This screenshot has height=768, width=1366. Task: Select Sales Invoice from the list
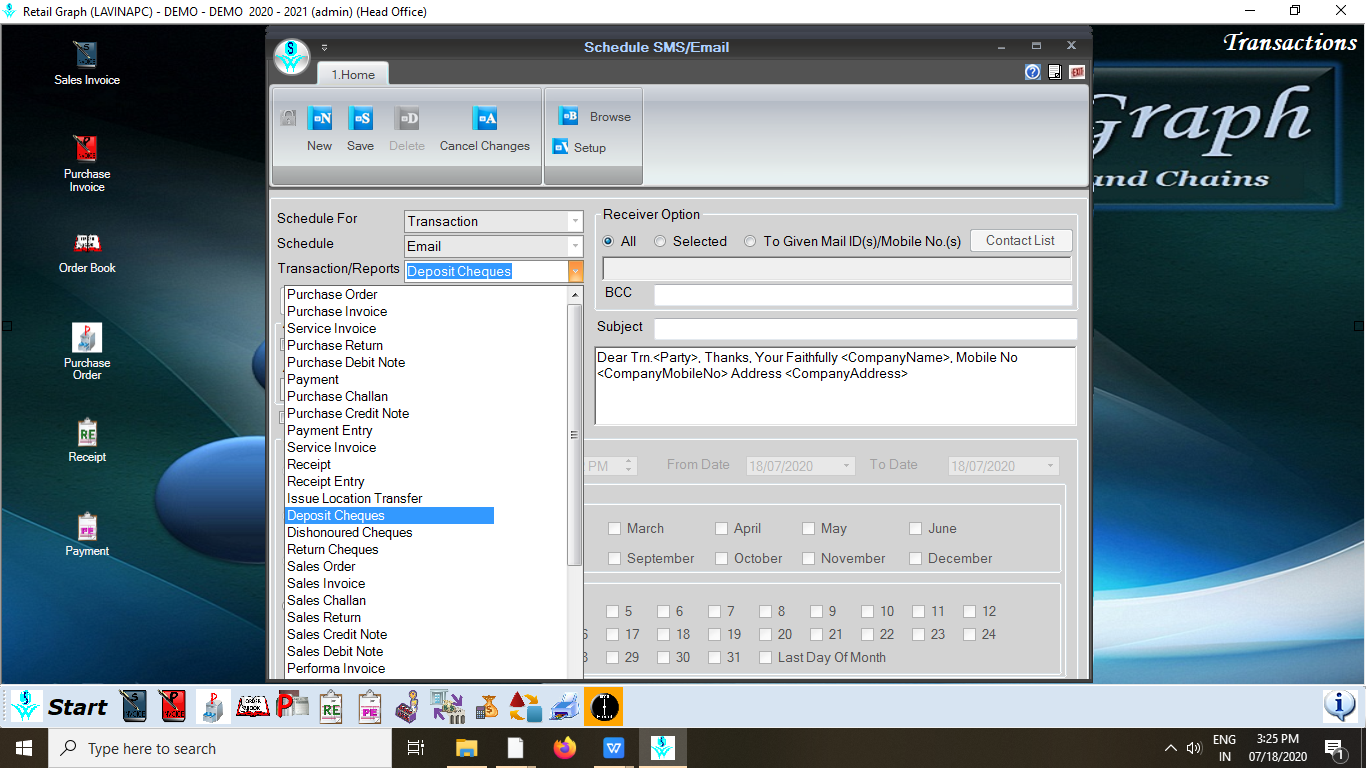pos(326,583)
